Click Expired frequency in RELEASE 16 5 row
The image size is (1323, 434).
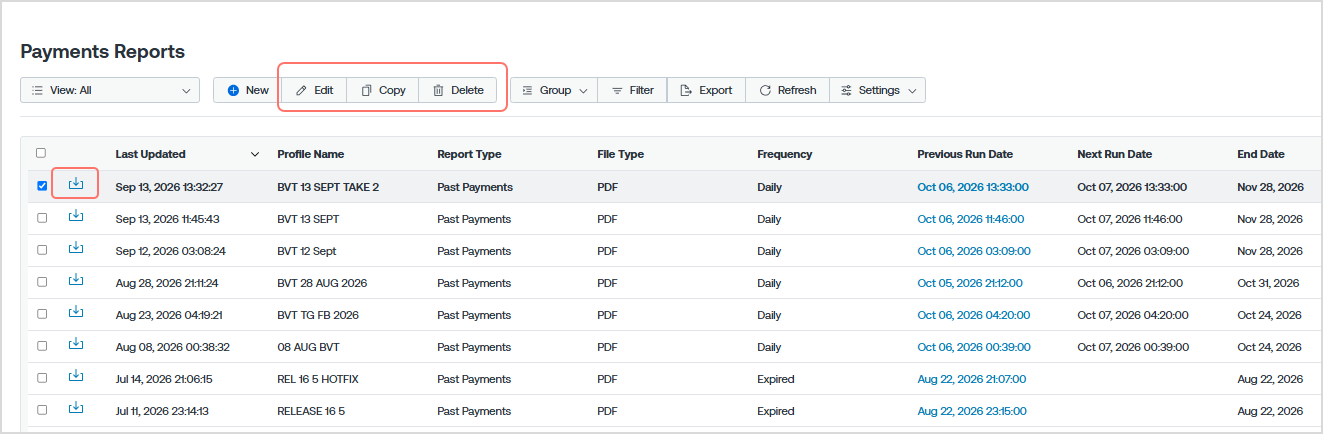click(x=776, y=411)
